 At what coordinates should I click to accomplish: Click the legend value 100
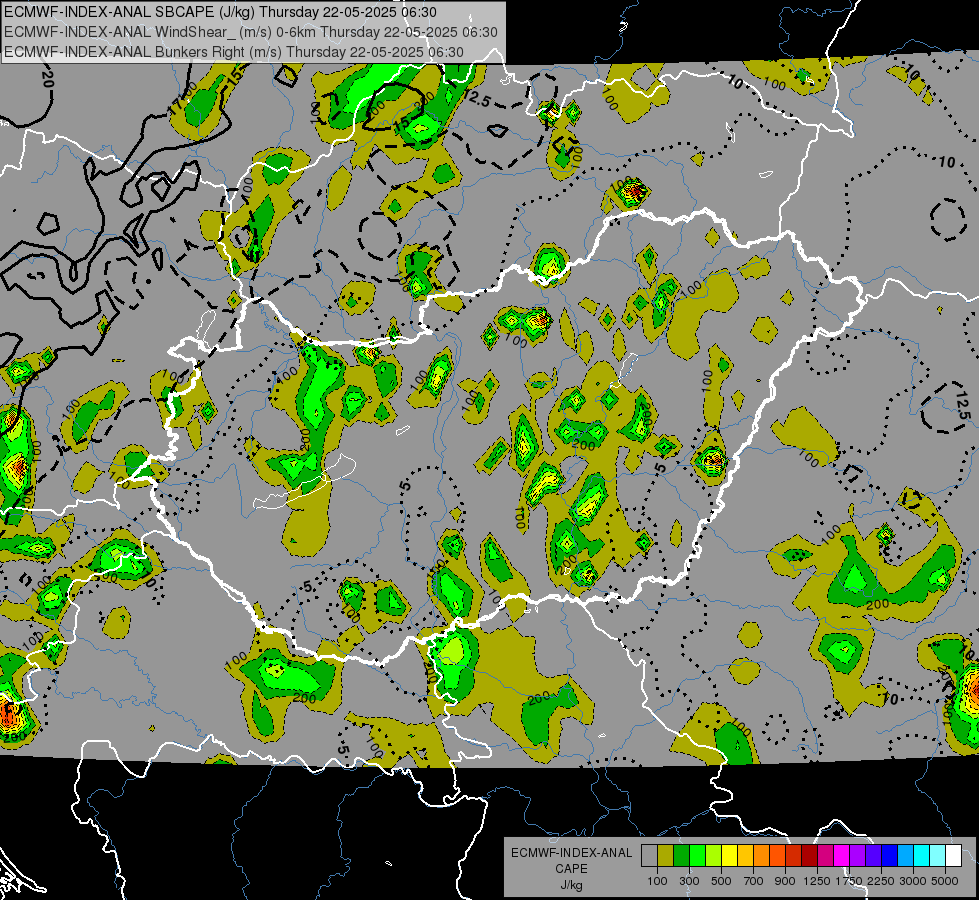(657, 881)
